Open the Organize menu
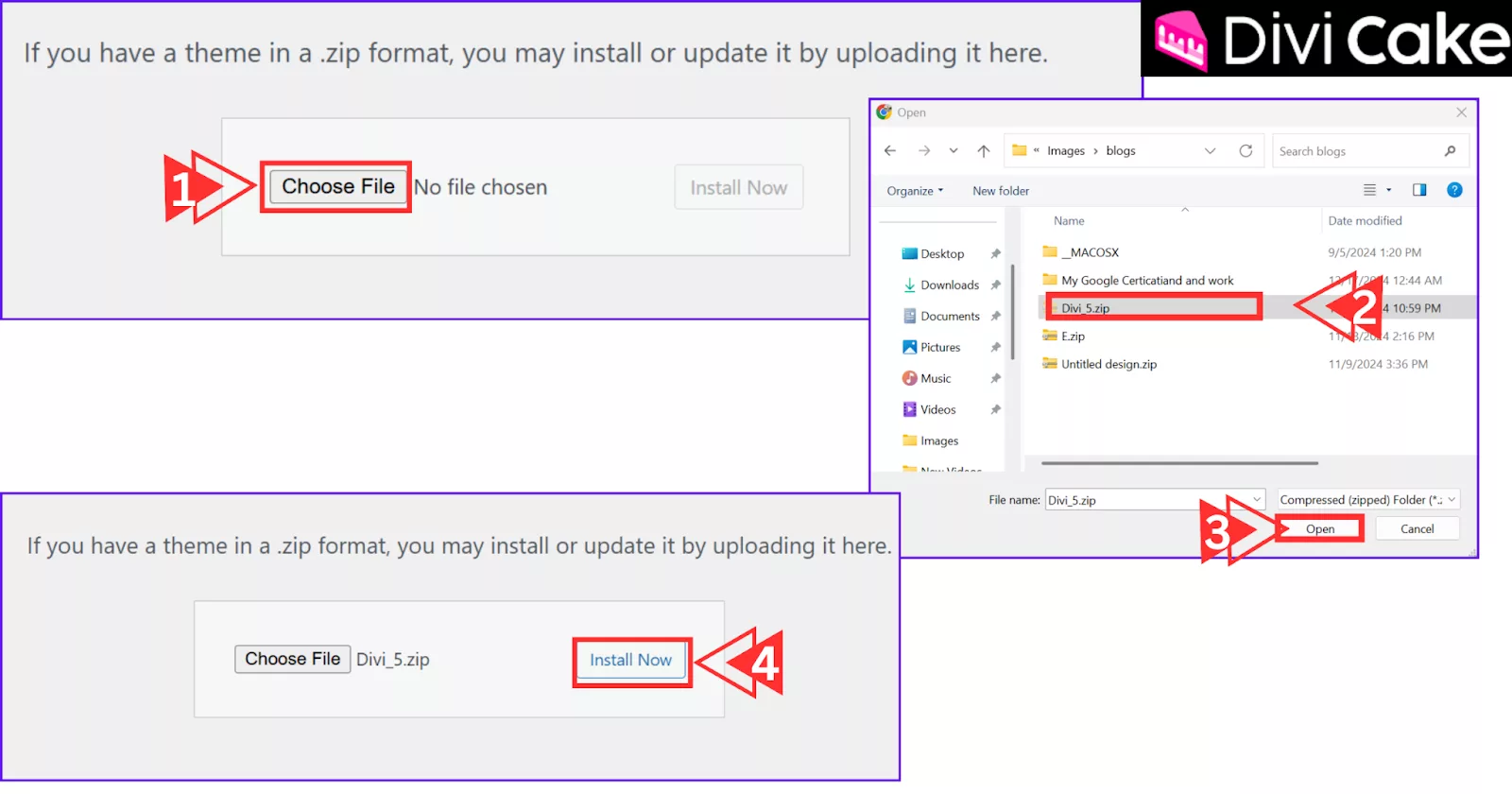1512x794 pixels. click(x=915, y=191)
